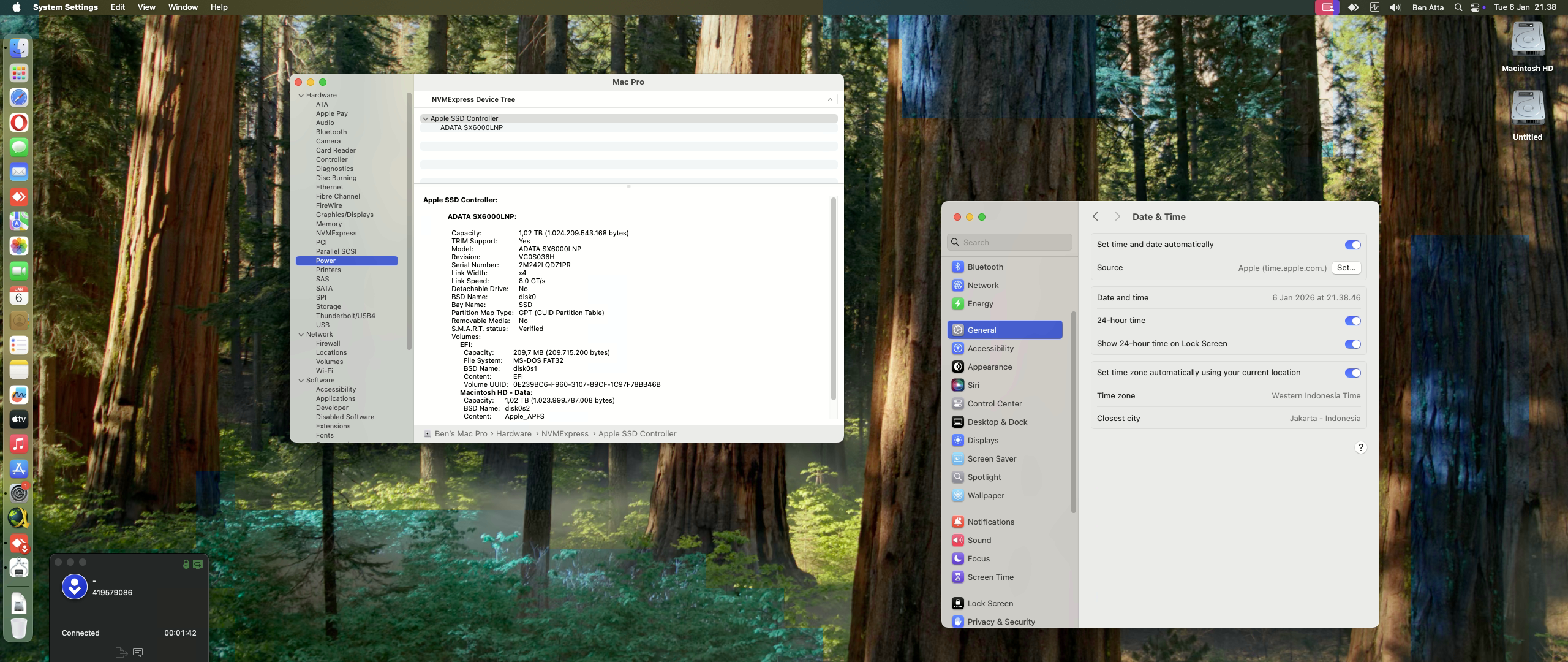Open the Window menu
The image size is (1568, 662).
(x=183, y=7)
